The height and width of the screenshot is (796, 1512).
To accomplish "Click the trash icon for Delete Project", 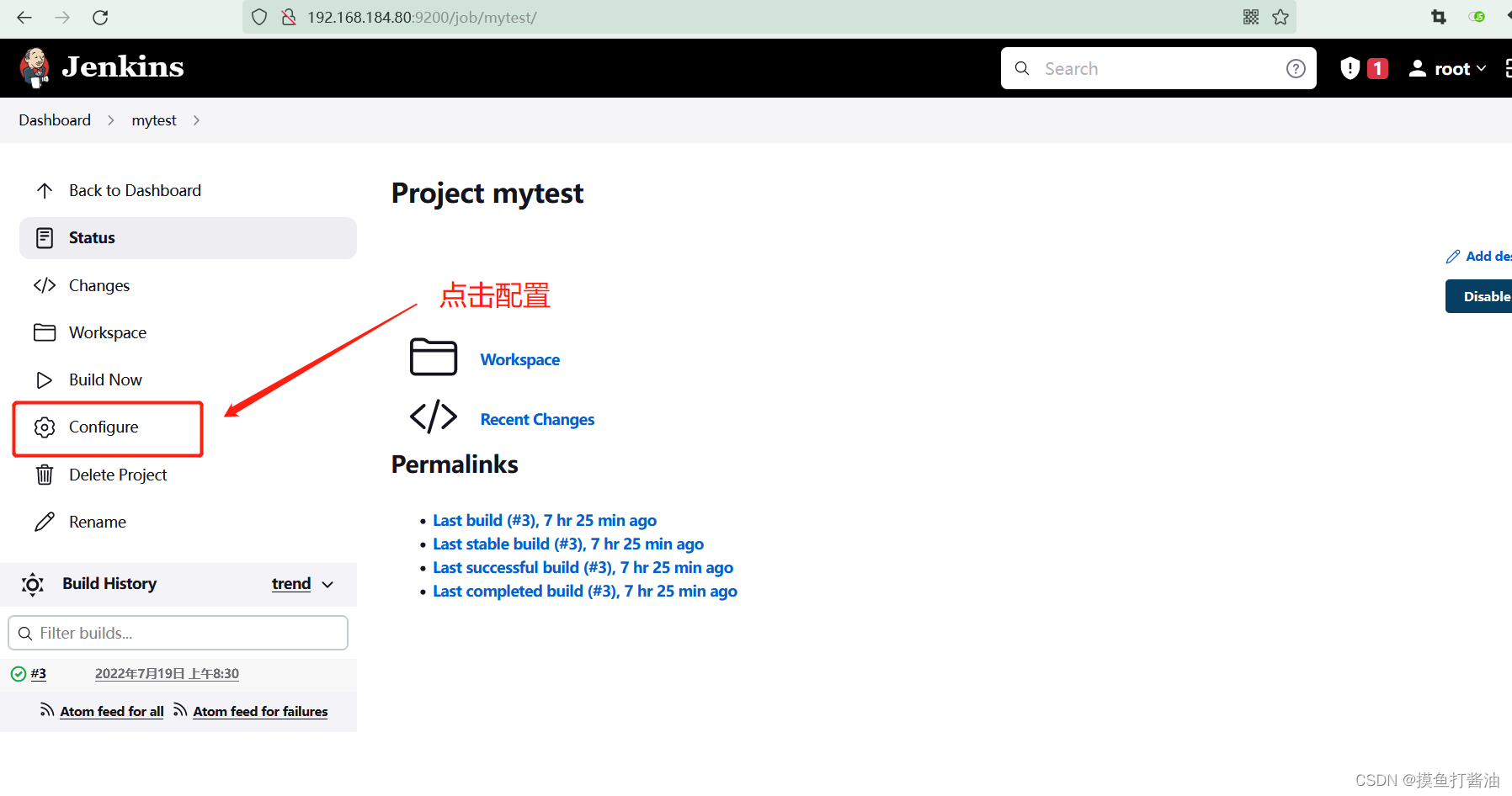I will (x=45, y=475).
